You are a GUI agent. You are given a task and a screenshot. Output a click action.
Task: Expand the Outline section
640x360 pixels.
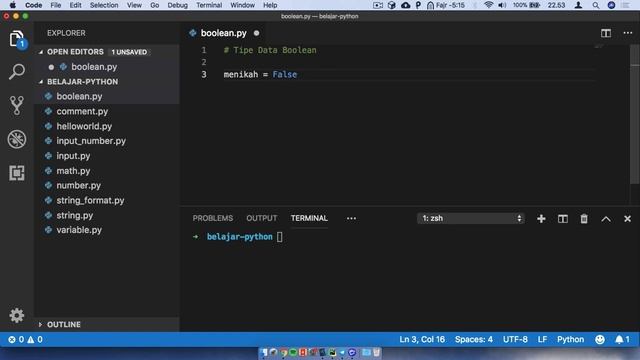(63, 324)
